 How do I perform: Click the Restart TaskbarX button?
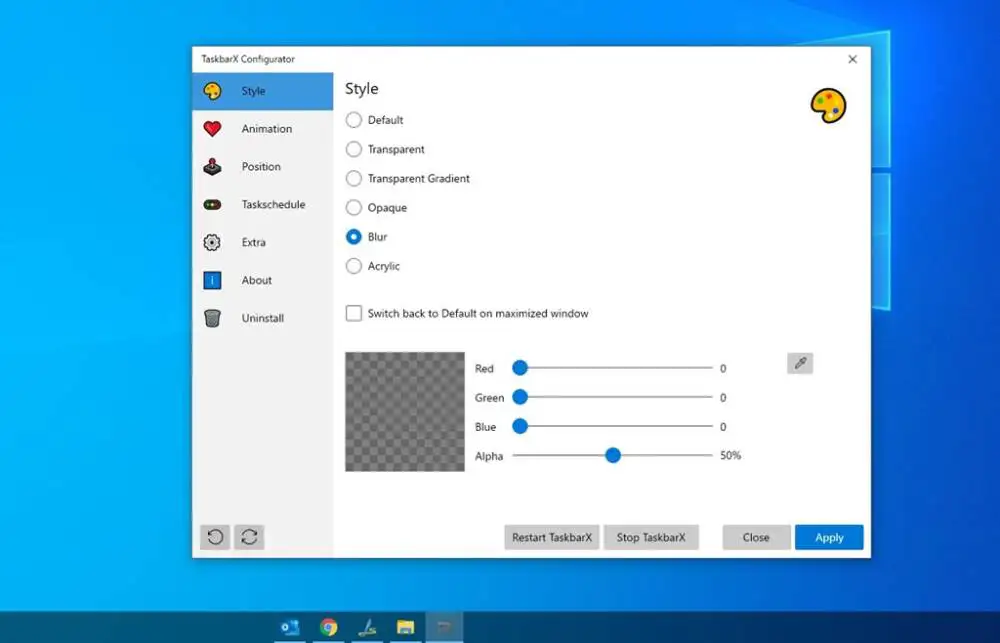click(x=552, y=537)
